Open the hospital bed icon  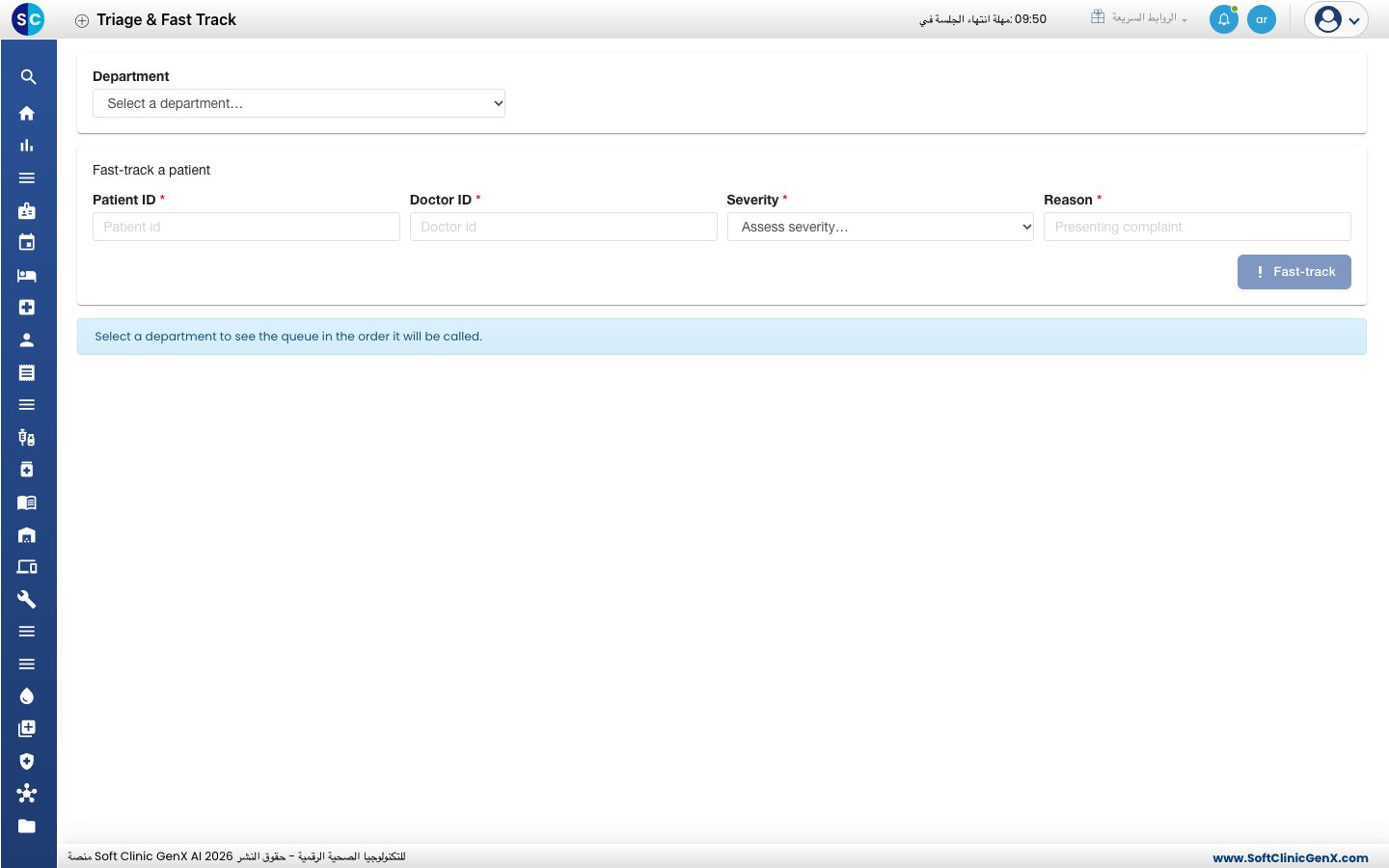tap(27, 276)
